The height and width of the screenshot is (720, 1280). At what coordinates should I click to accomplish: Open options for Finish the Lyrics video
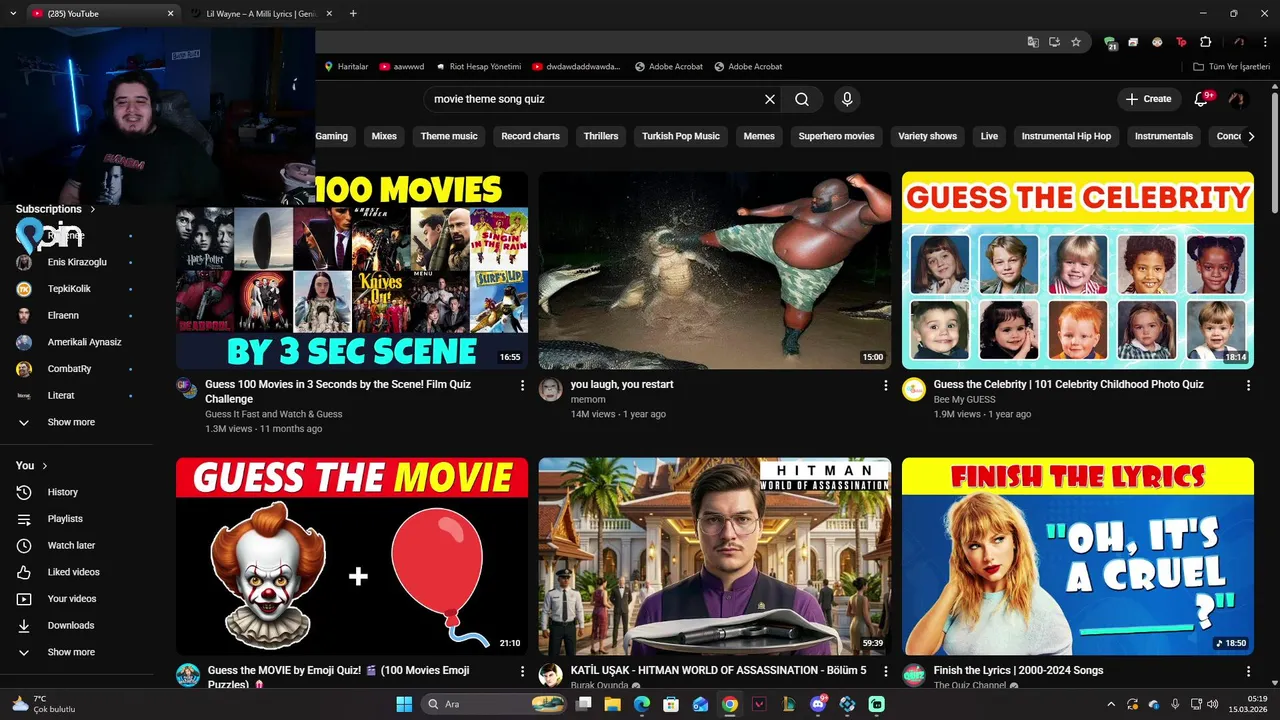click(1248, 671)
